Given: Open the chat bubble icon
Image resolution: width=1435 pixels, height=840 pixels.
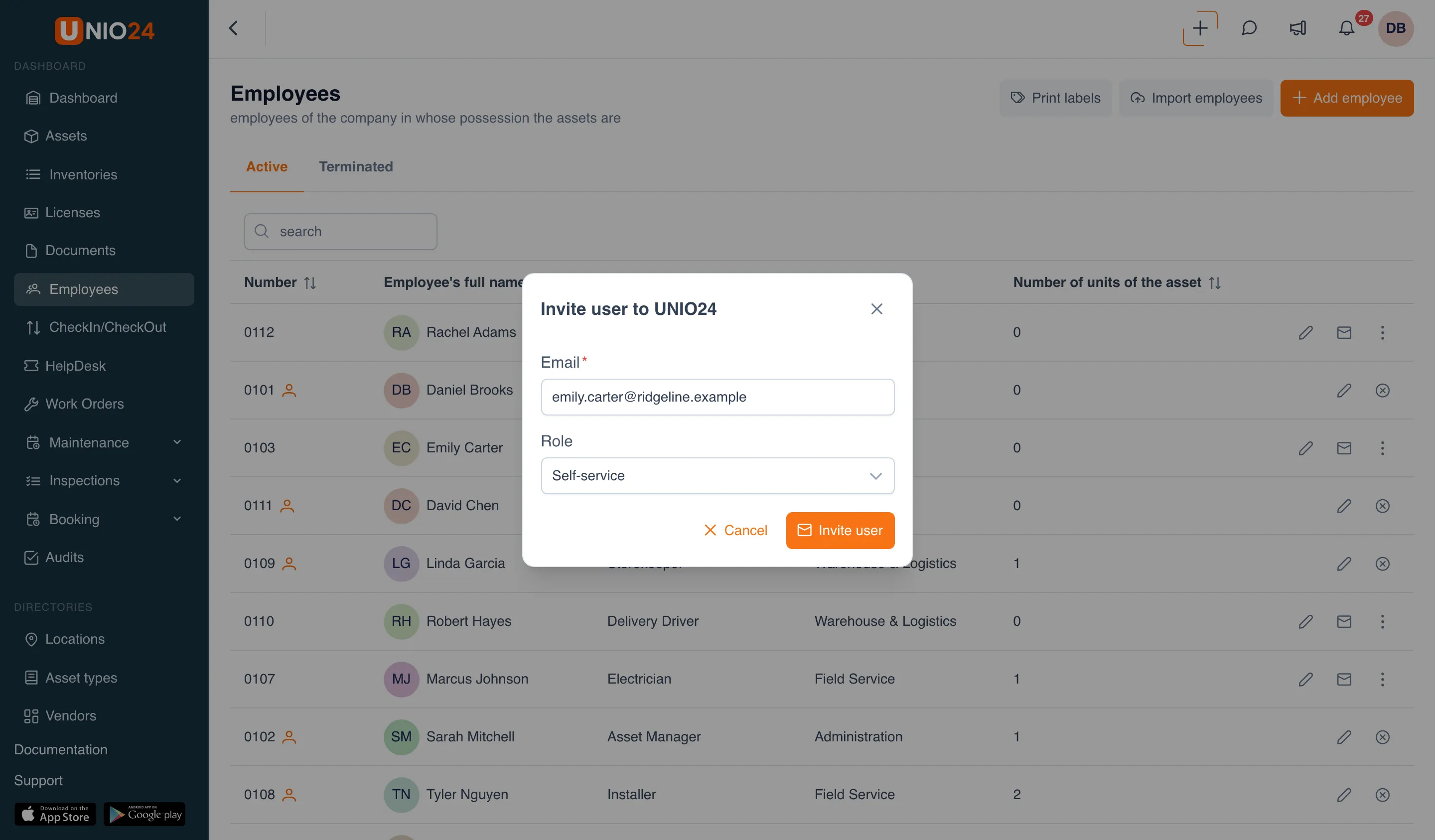Looking at the screenshot, I should point(1249,28).
